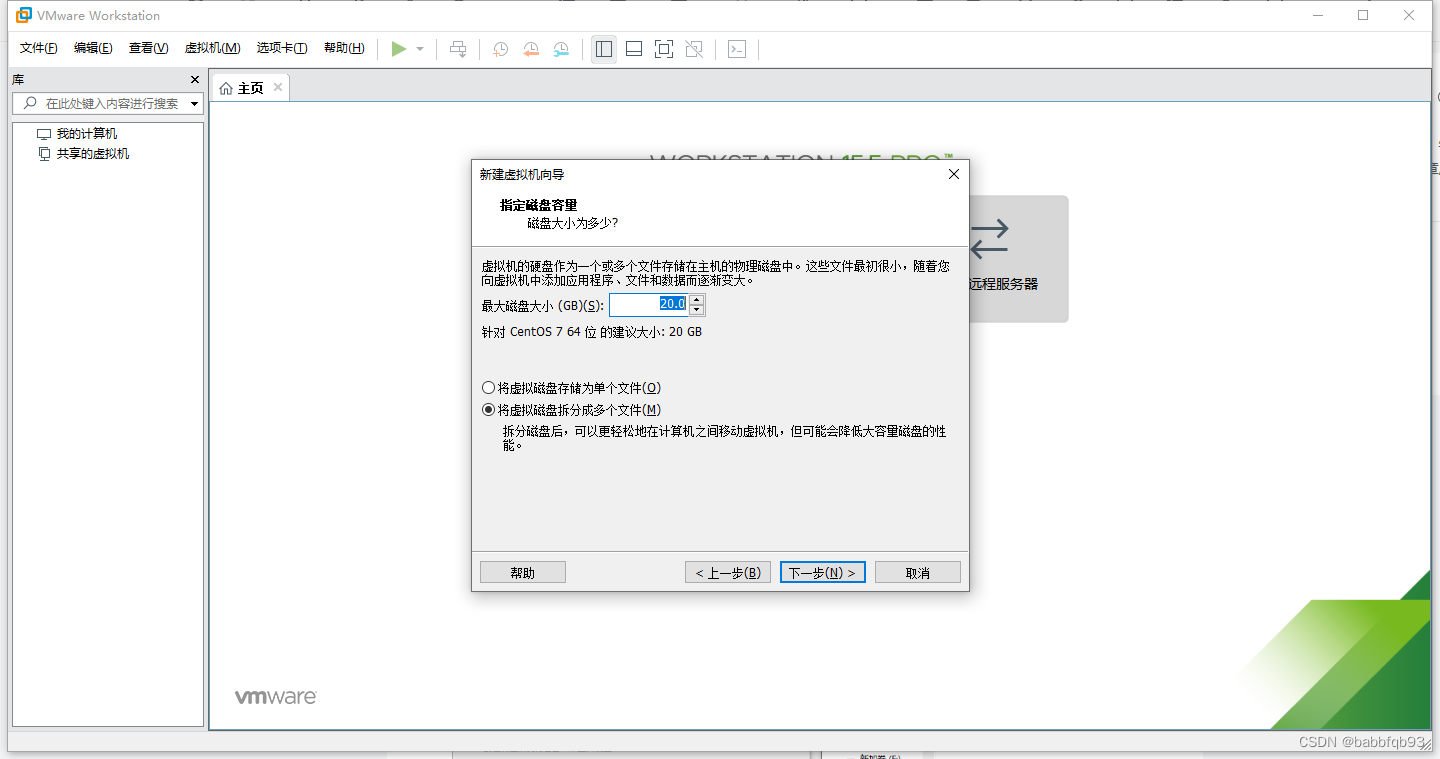Open the library search filter dropdown arrow
Viewport: 1440px width, 759px height.
pos(195,104)
